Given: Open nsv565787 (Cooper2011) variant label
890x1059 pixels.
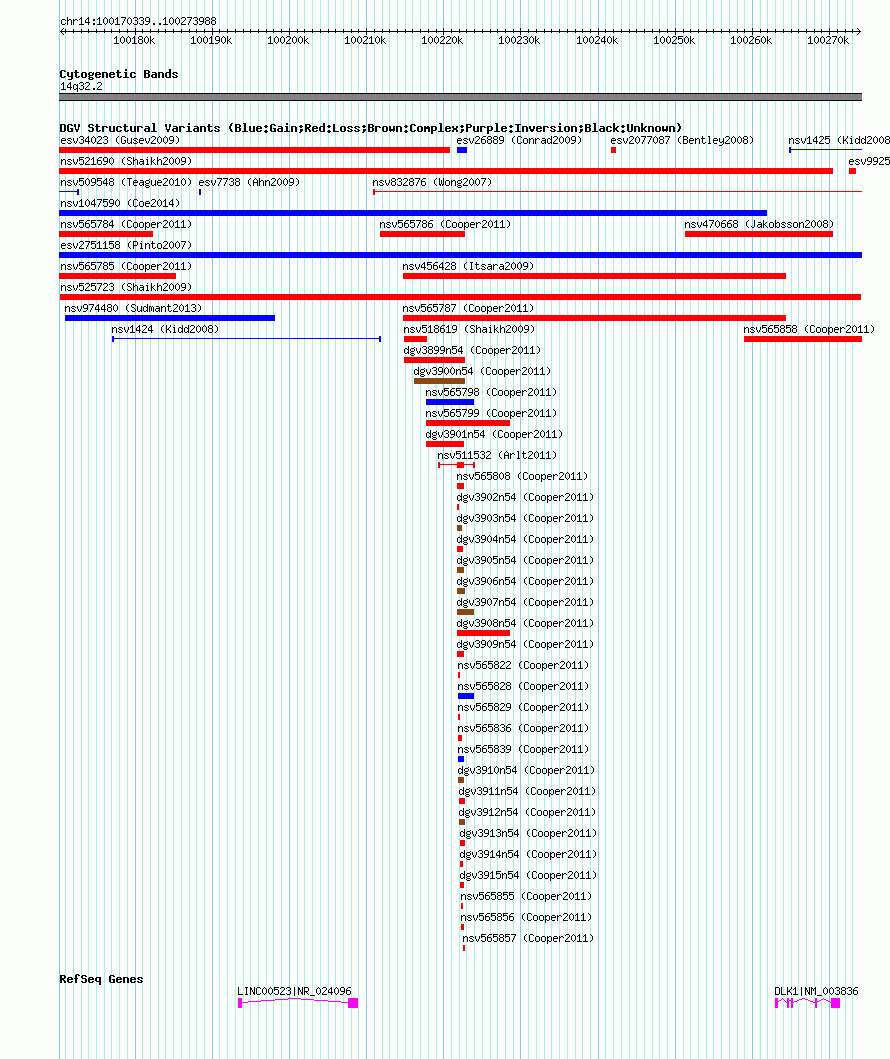Looking at the screenshot, I should click(468, 308).
